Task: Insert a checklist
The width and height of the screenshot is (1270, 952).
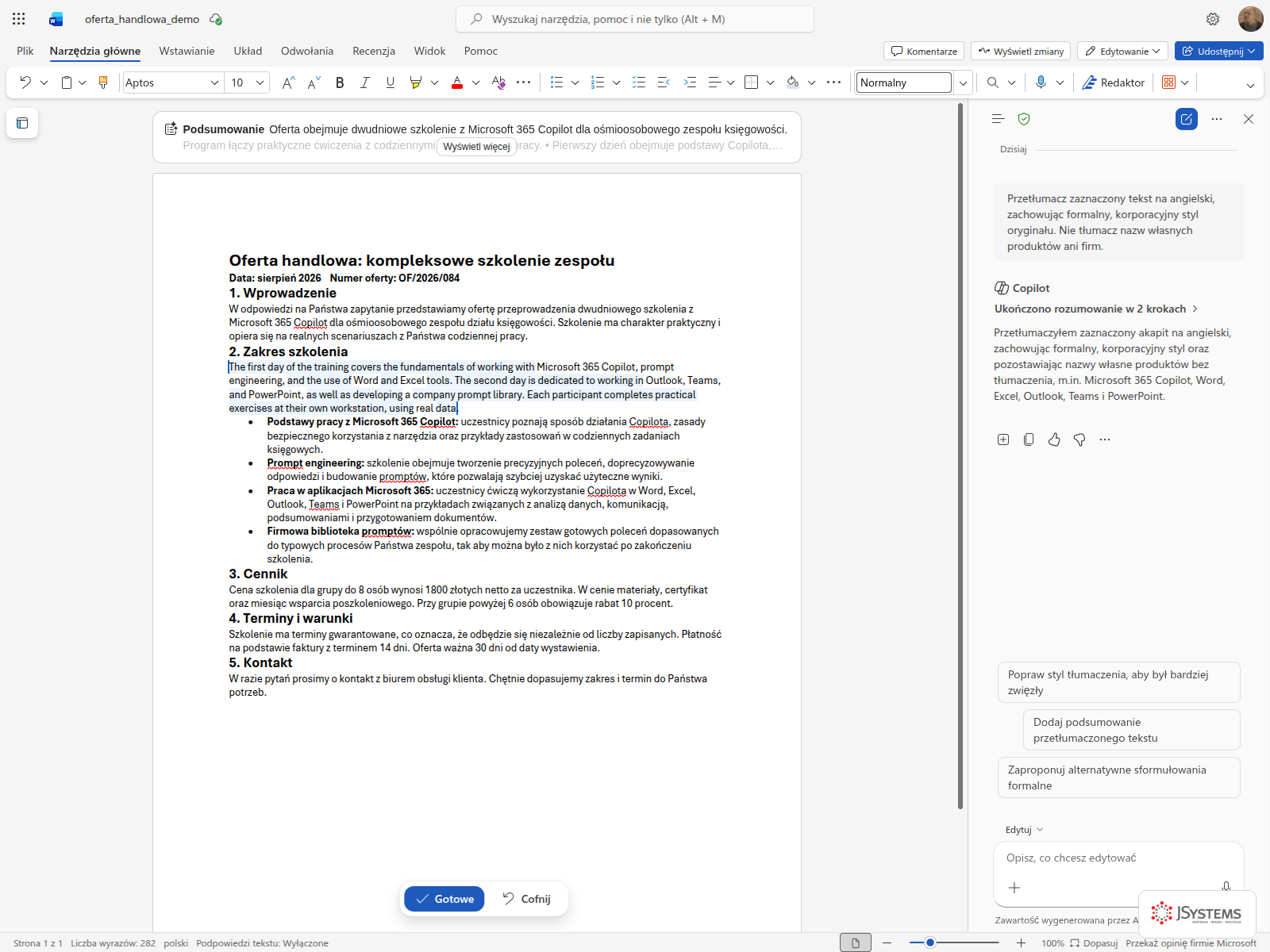Action: [x=639, y=83]
